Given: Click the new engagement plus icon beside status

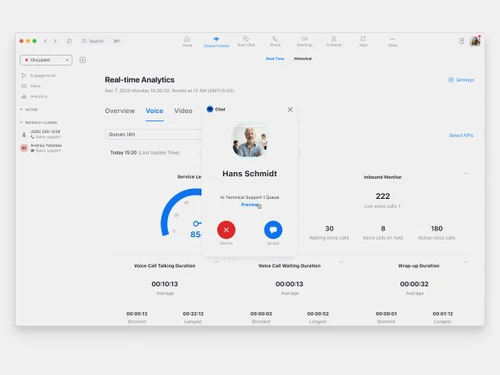Looking at the screenshot, I should tap(83, 60).
